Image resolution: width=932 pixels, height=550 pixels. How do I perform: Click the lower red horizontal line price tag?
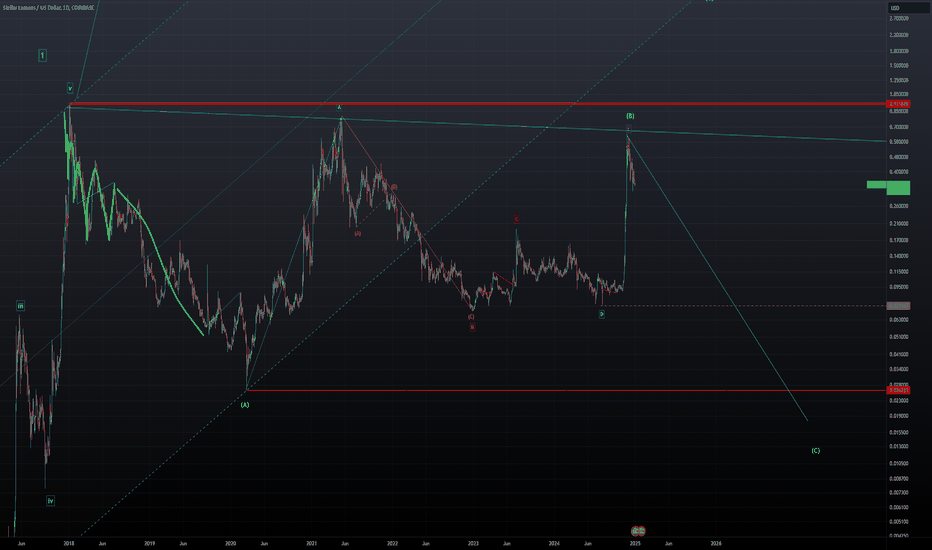(x=898, y=391)
